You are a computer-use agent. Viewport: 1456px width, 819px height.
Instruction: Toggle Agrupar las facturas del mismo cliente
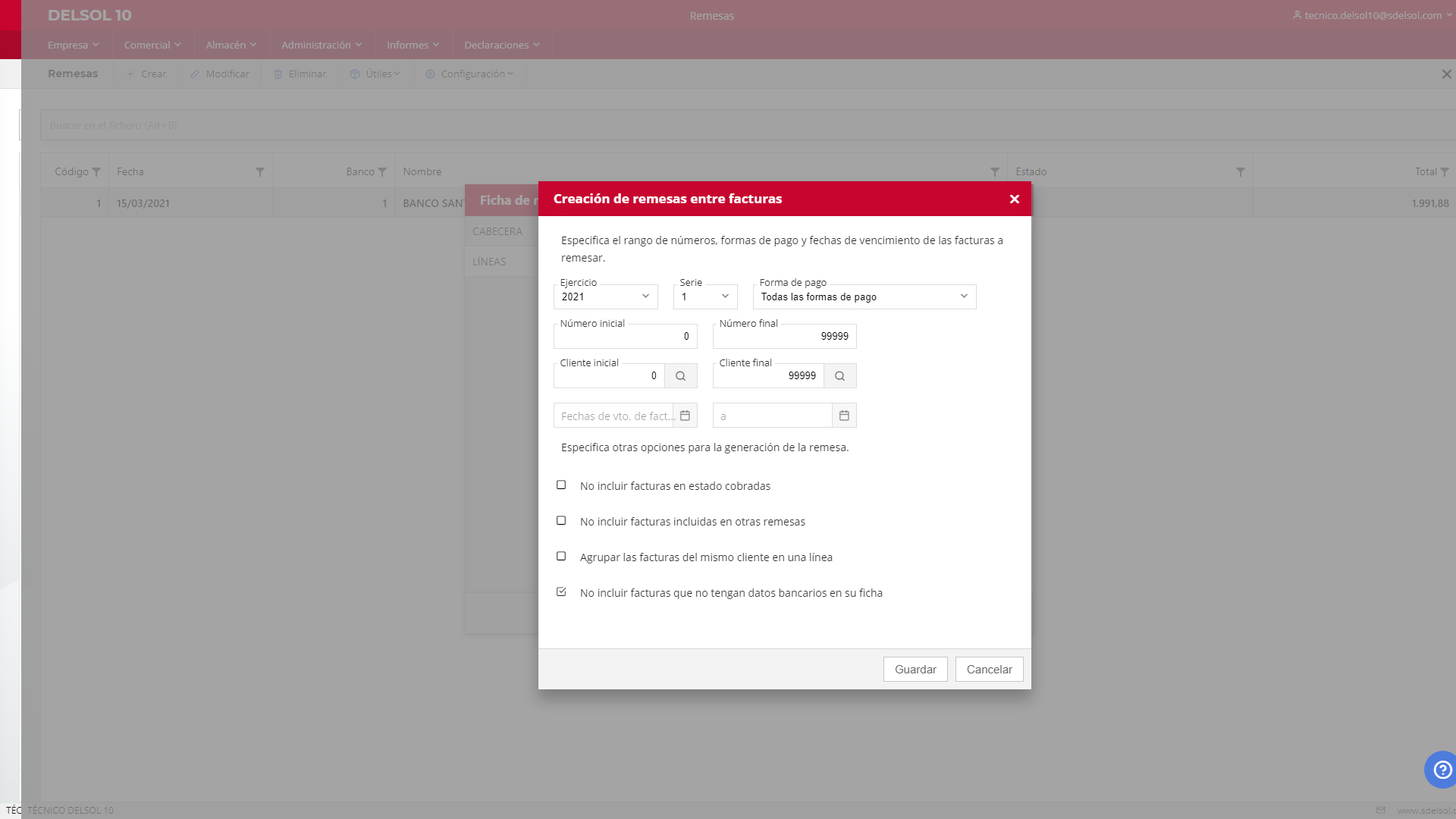pos(561,557)
